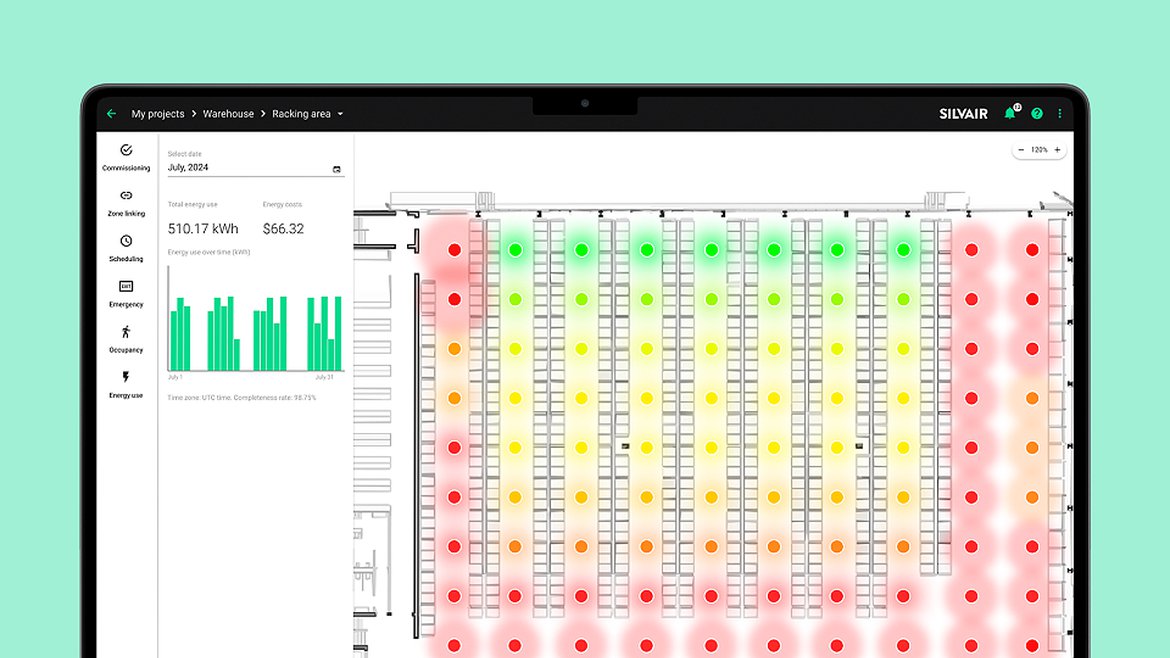
Task: Click the SILVAIR logo
Action: 963,114
